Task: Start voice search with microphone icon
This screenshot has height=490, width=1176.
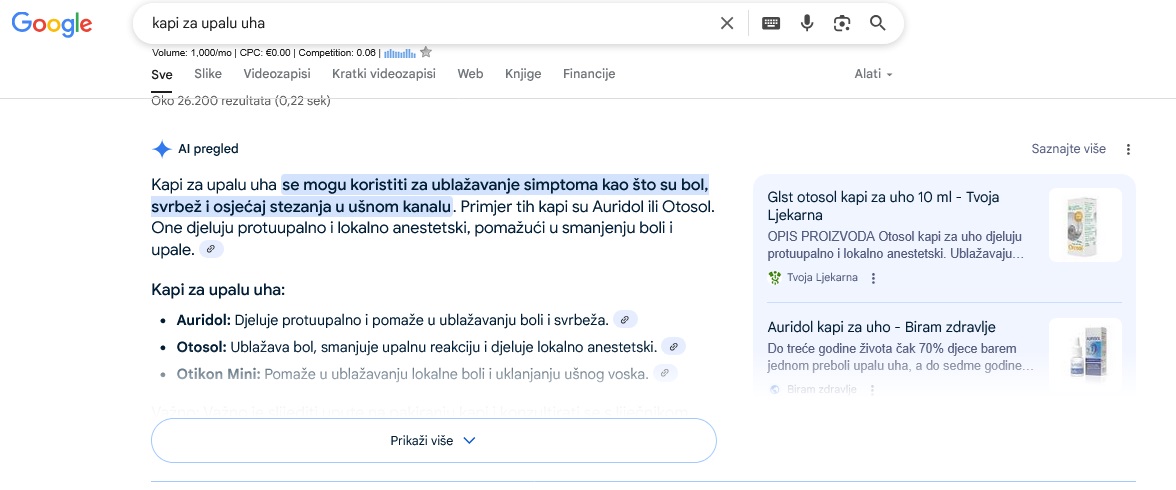Action: click(807, 23)
